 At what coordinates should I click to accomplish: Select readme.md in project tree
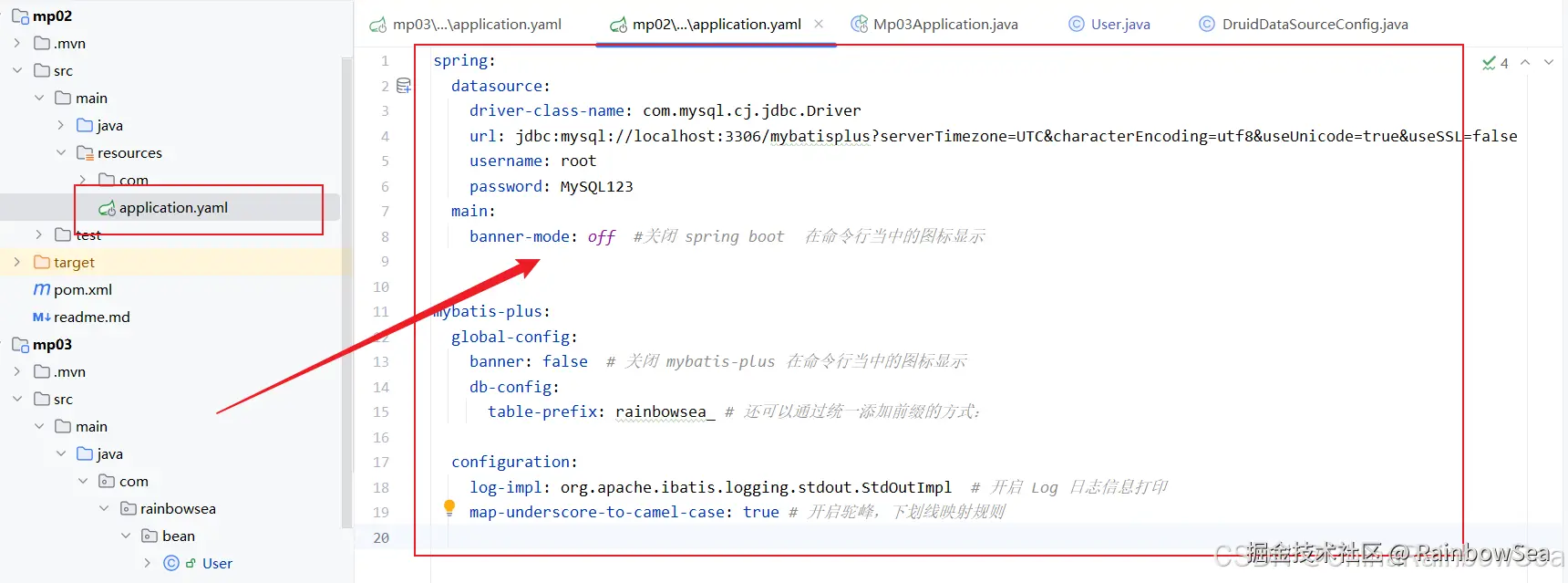click(91, 318)
